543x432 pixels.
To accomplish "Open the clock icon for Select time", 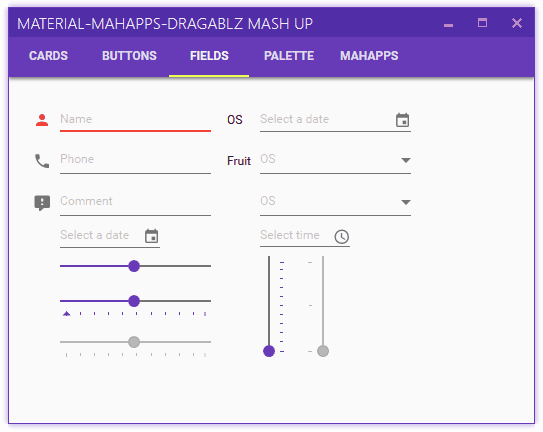I will pyautogui.click(x=341, y=237).
